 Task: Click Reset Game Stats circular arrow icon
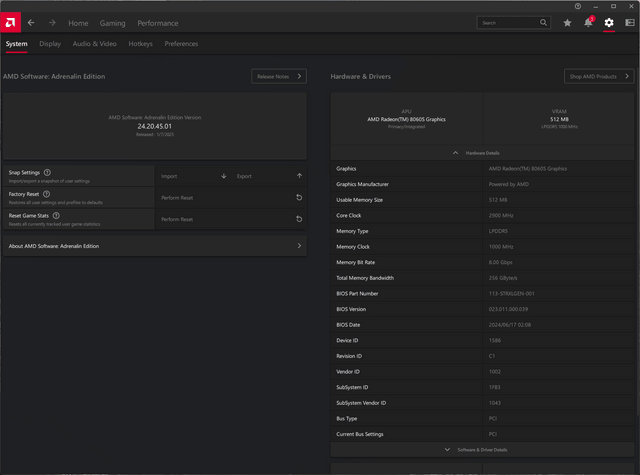click(x=299, y=219)
